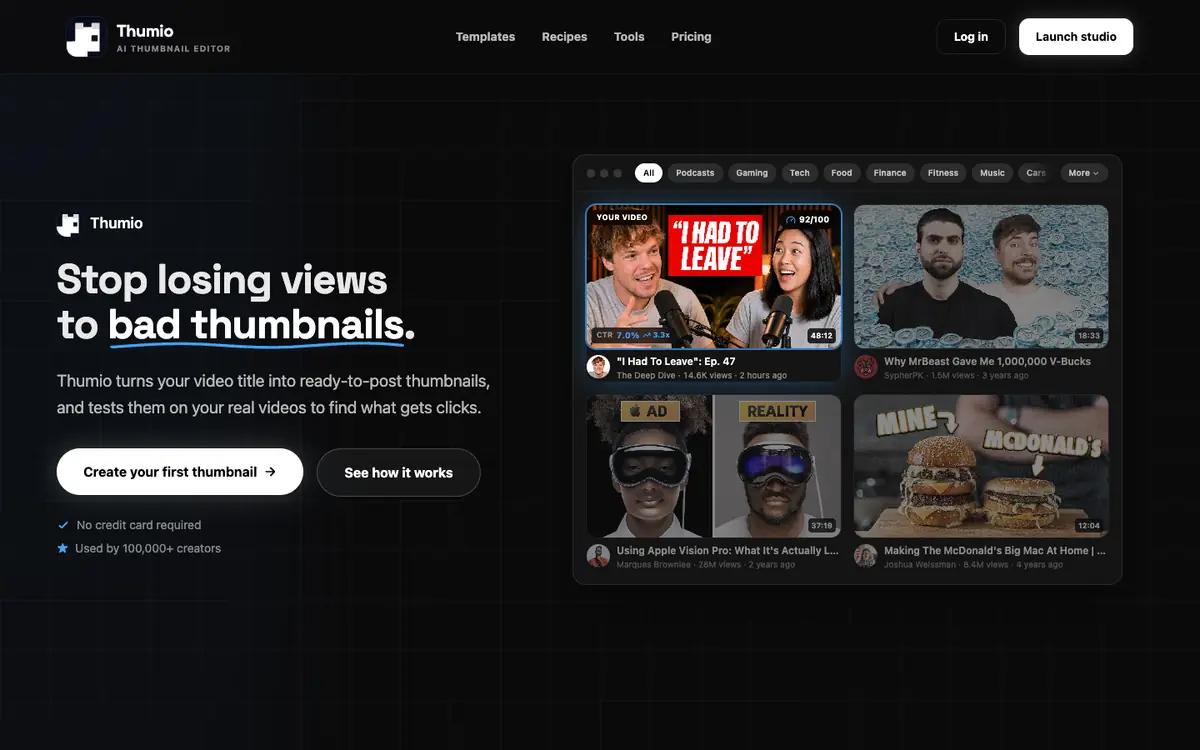Launch the studio from the header
Image resolution: width=1200 pixels, height=750 pixels.
[x=1076, y=37]
